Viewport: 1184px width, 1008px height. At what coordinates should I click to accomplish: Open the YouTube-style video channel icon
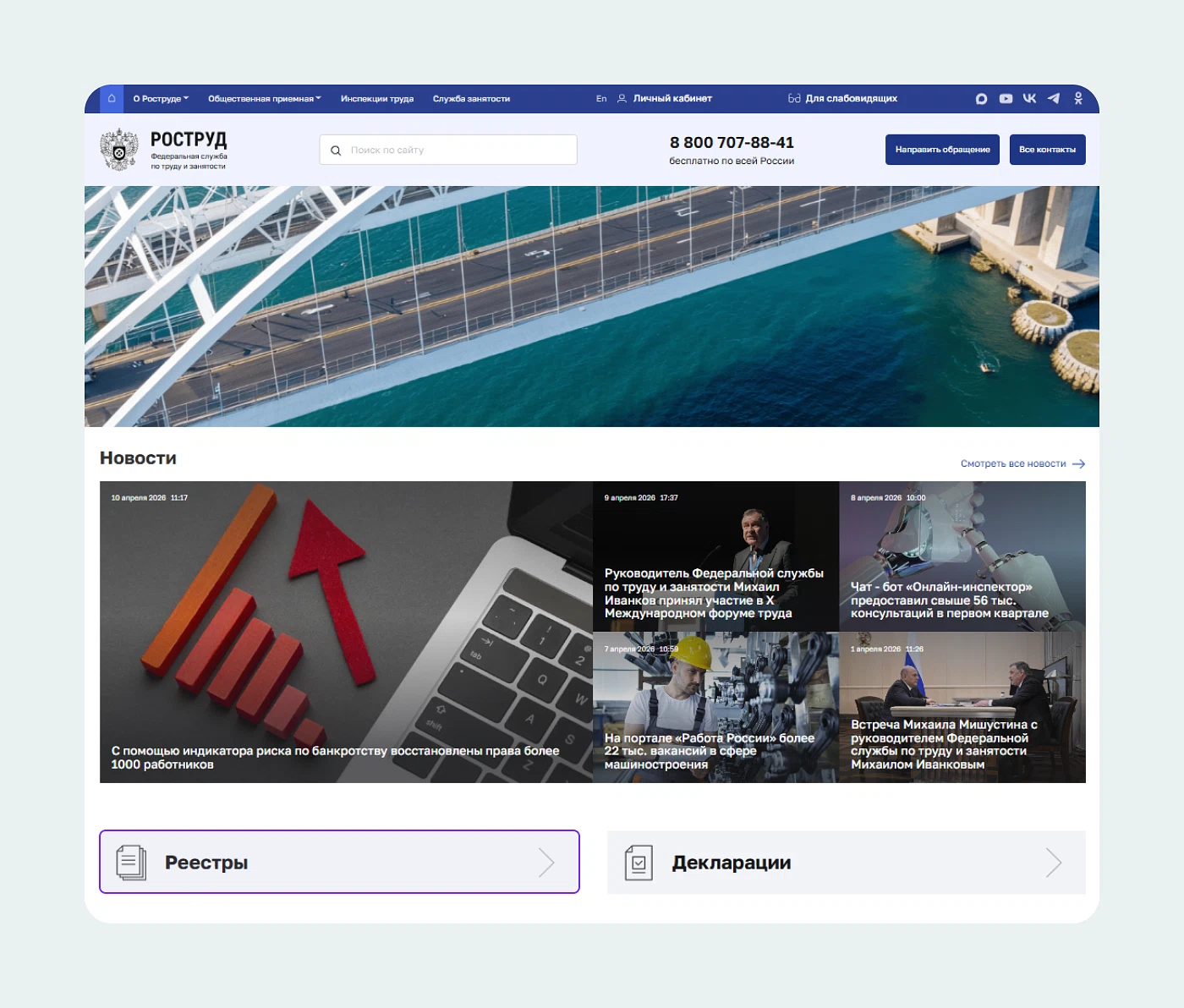click(1006, 99)
